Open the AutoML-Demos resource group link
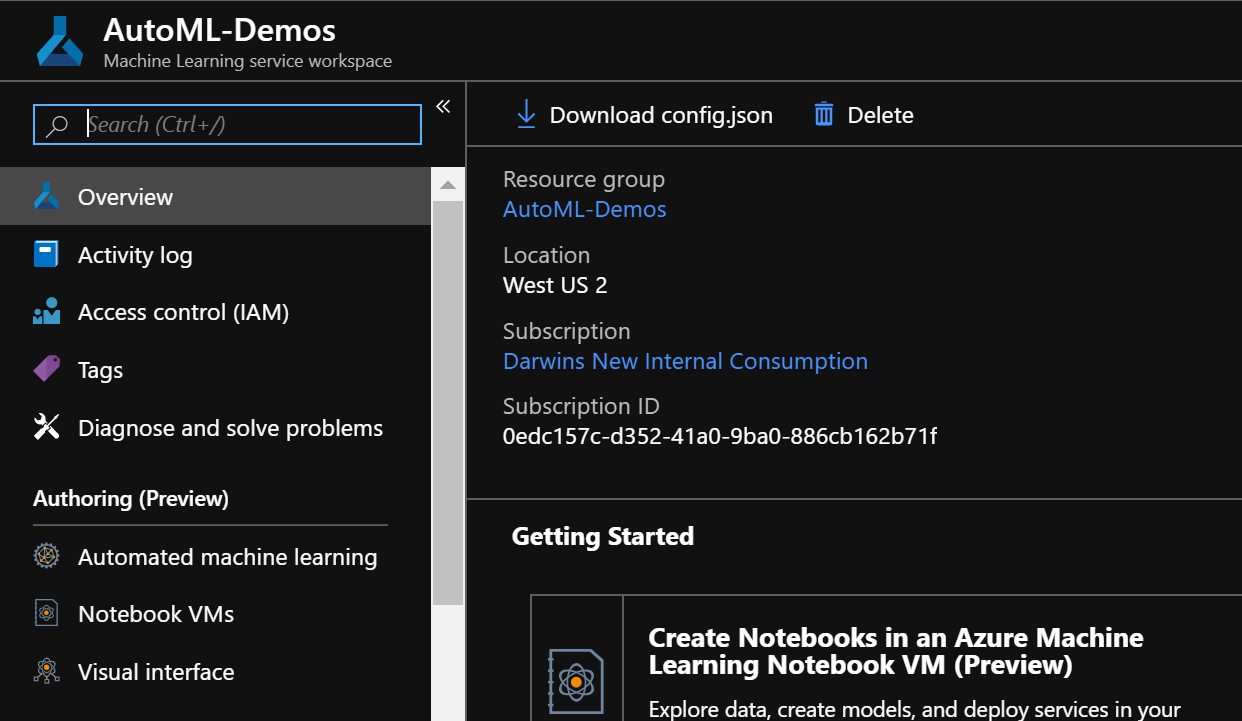Screen dimensions: 1242x721 (x=584, y=209)
